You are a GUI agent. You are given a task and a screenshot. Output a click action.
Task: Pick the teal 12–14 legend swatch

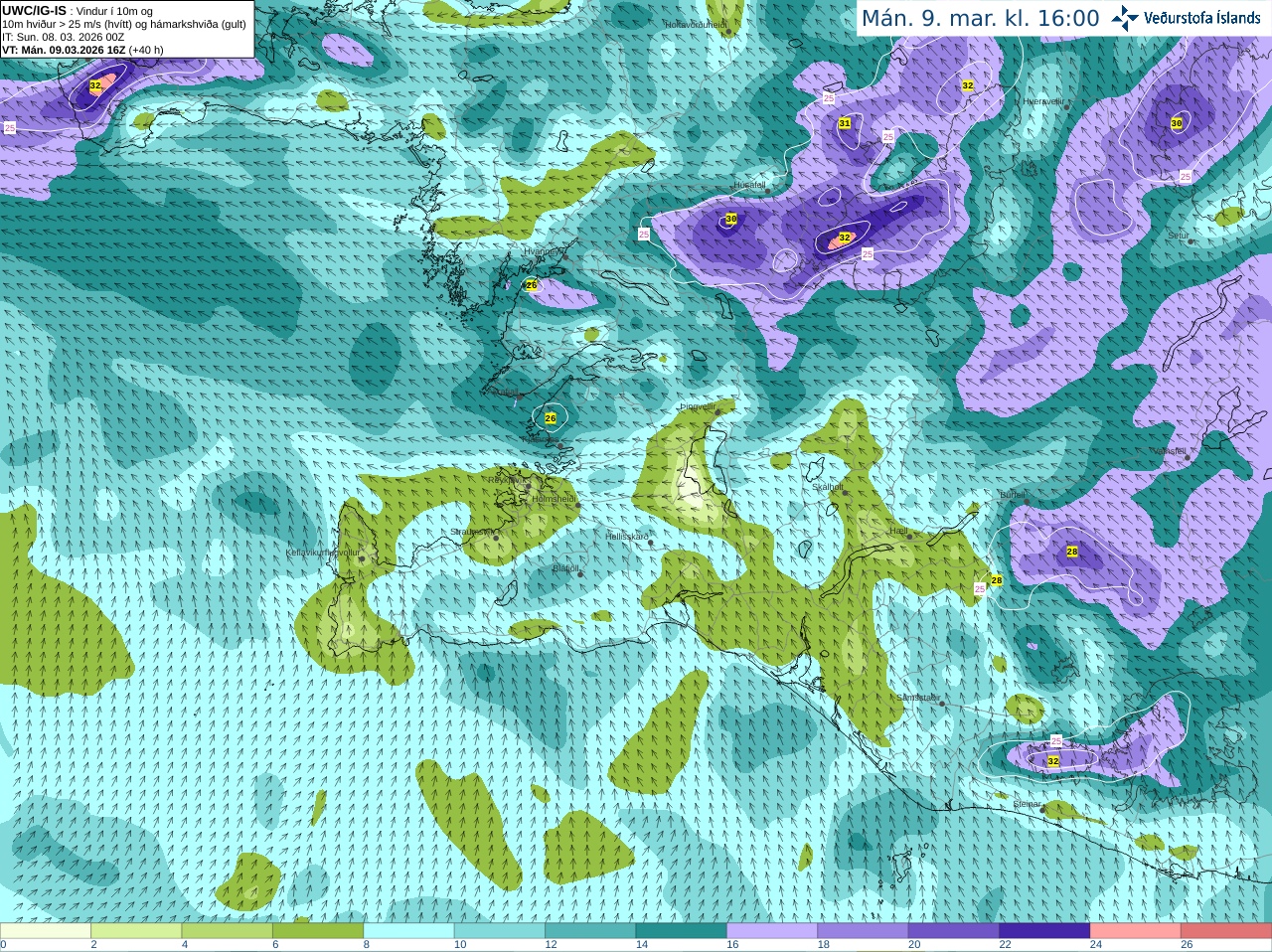tap(590, 931)
